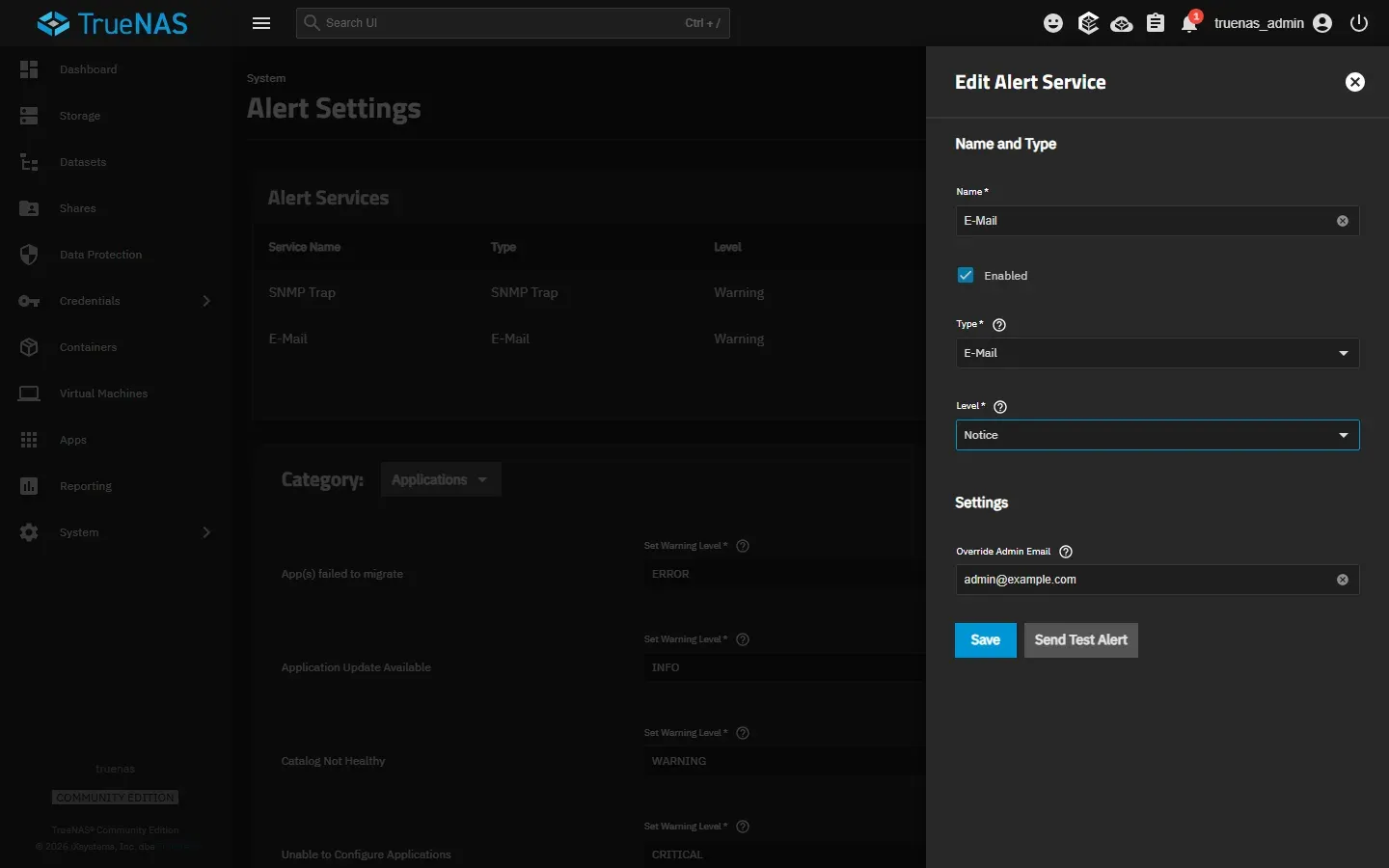Uncheck the Enabled checkbox
Image resolution: width=1389 pixels, height=868 pixels.
966,275
